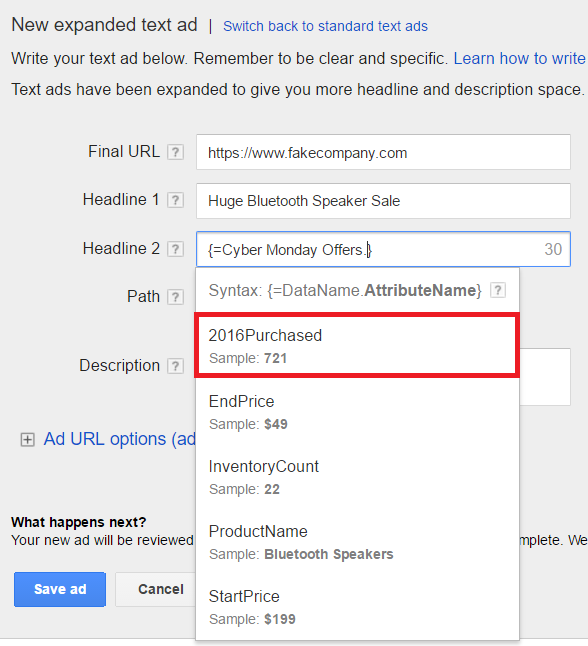Select ProductName attribute suggestion
Viewport: 588px width, 646px height.
pos(357,542)
